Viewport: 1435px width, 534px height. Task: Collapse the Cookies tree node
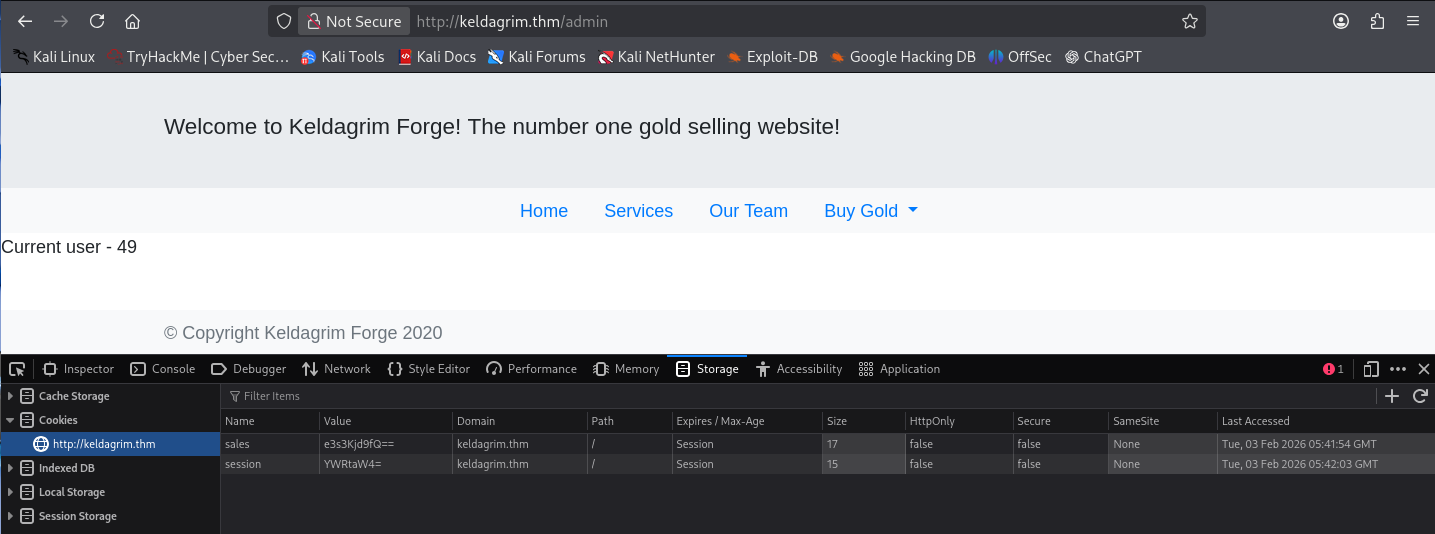[11, 420]
